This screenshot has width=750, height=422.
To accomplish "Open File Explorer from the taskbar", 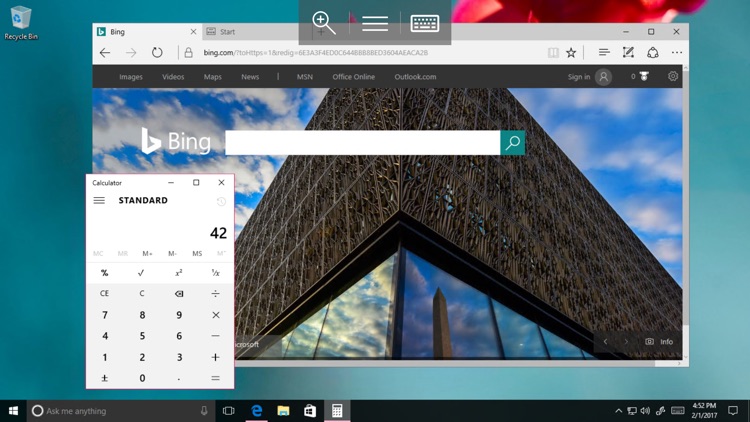I will click(x=283, y=411).
